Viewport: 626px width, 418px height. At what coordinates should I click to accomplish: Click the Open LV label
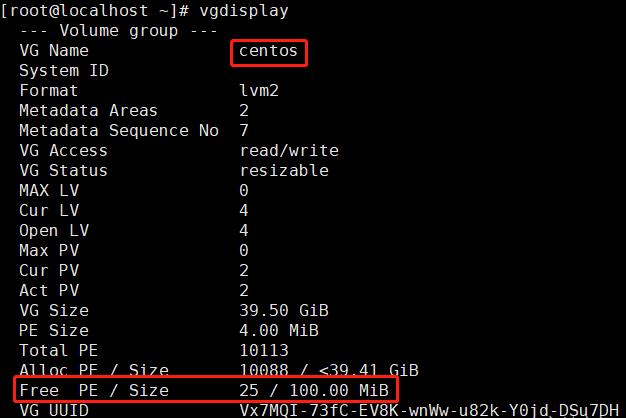[x=54, y=230]
